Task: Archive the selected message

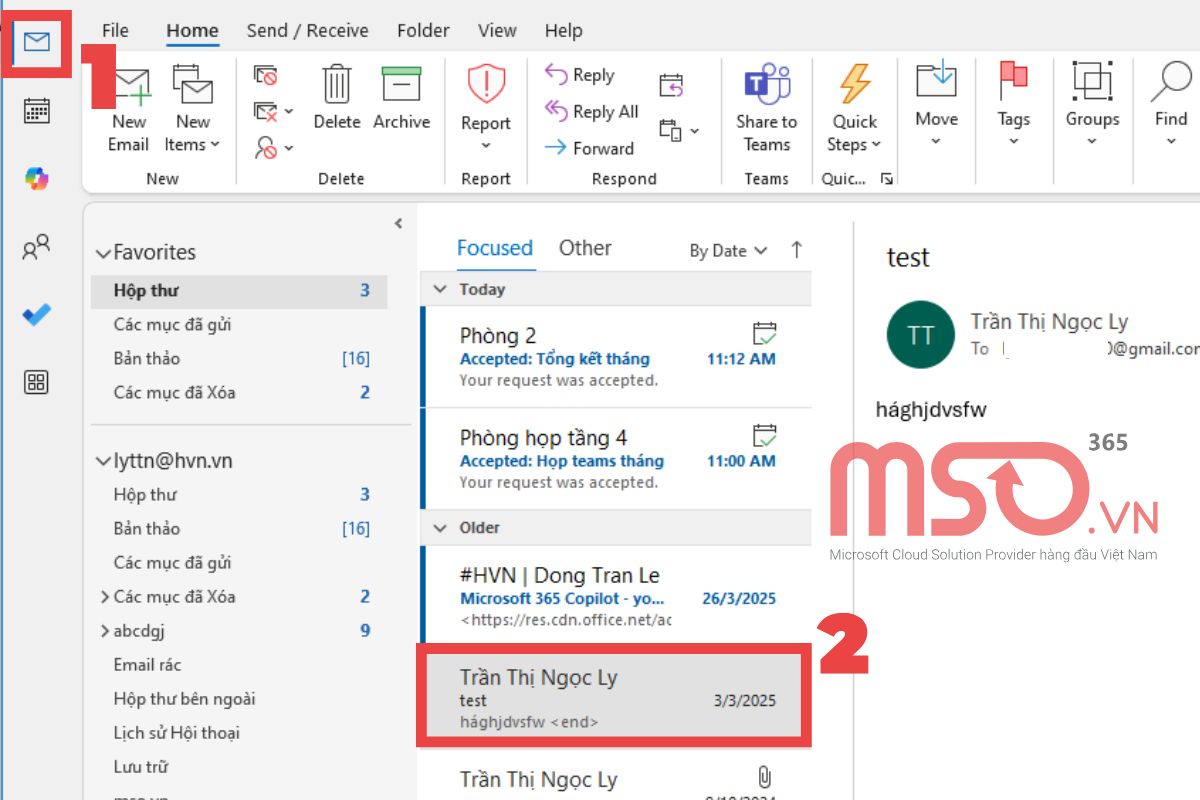Action: click(401, 97)
